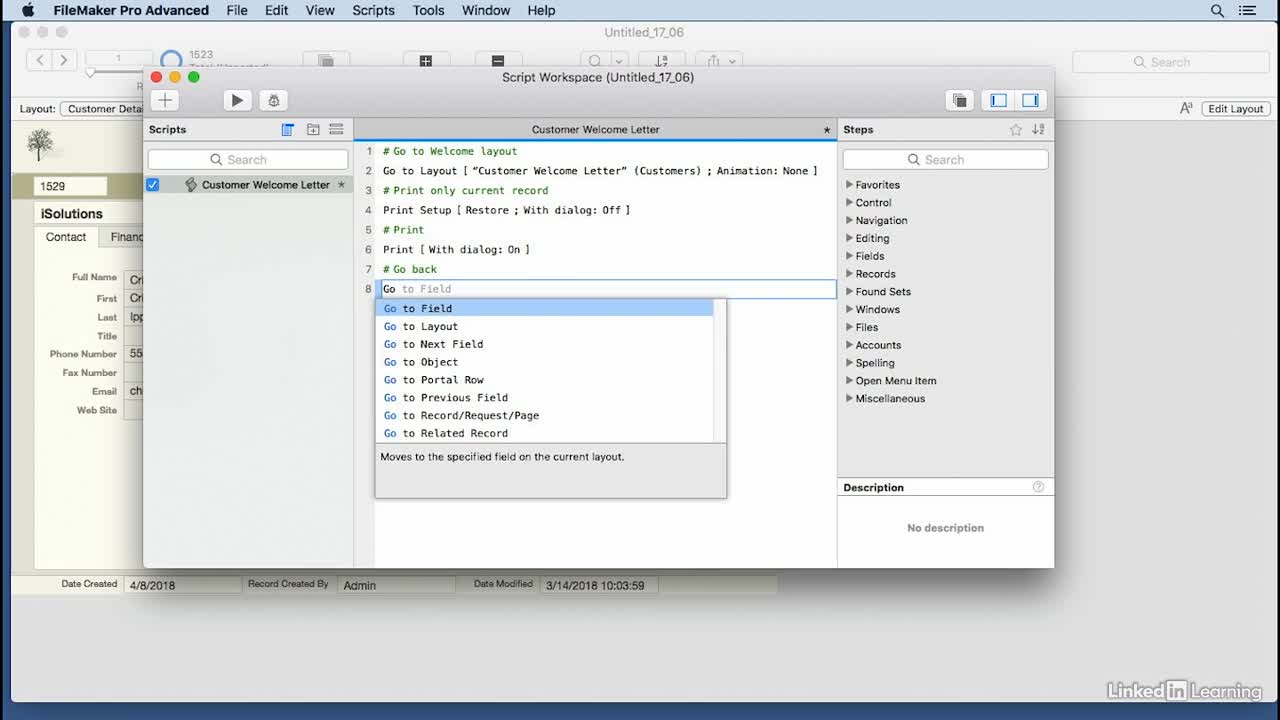The image size is (1280, 720).
Task: Go to previous record arrow in main window
Action: click(x=40, y=60)
